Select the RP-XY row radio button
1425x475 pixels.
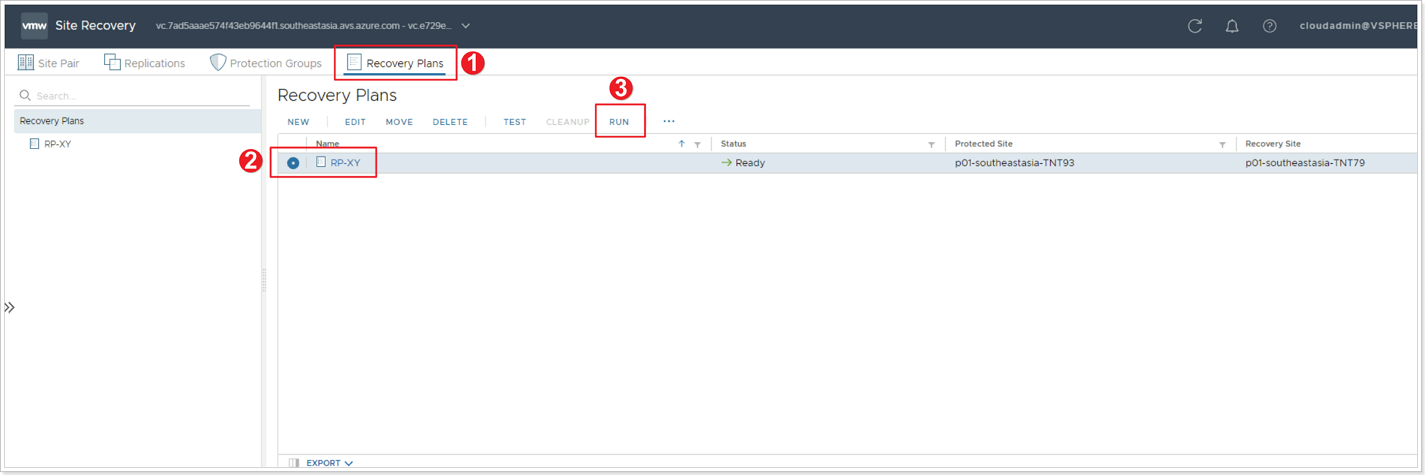click(293, 163)
